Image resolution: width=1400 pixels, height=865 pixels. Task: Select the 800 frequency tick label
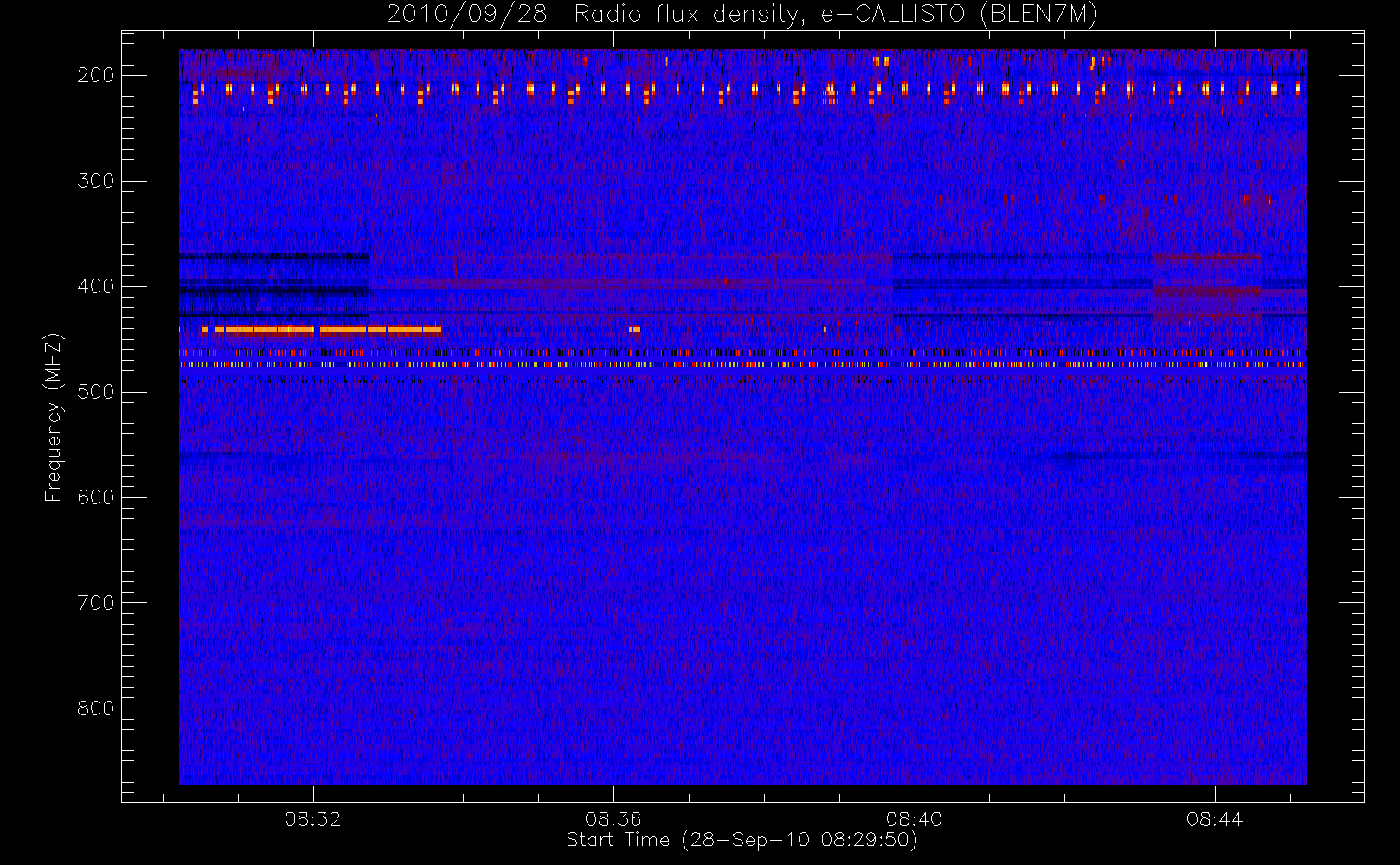click(96, 708)
